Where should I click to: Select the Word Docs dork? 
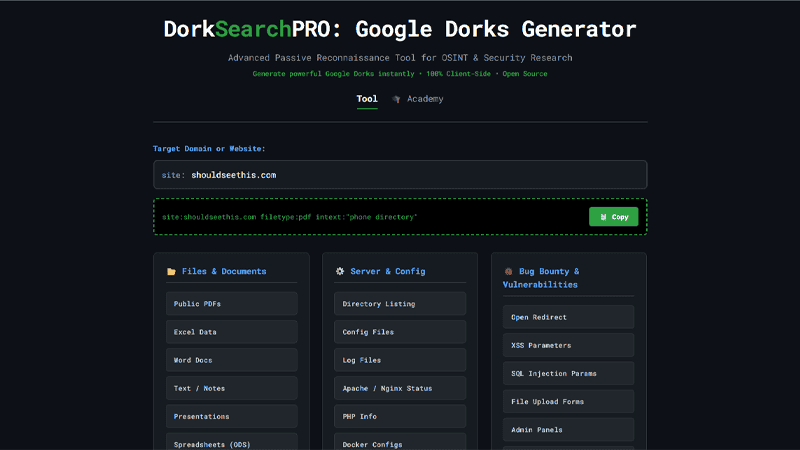pyautogui.click(x=232, y=360)
